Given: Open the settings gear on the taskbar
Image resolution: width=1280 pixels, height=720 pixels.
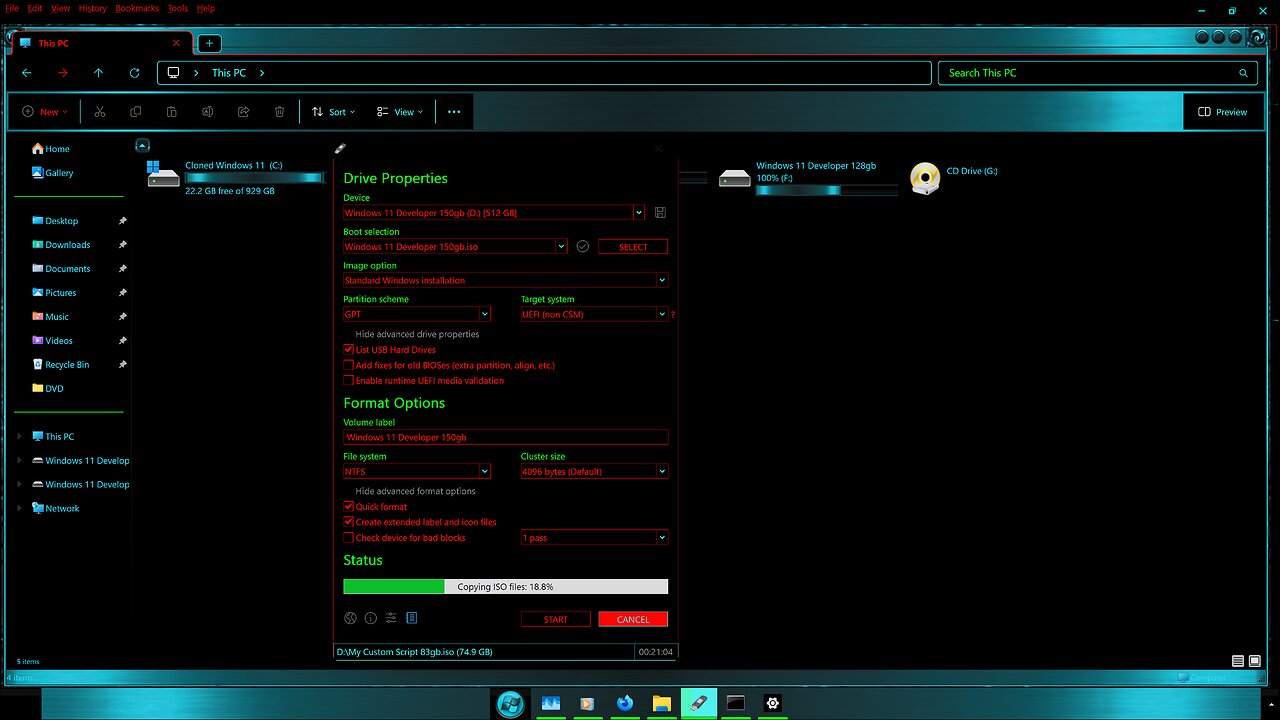Looking at the screenshot, I should (772, 703).
